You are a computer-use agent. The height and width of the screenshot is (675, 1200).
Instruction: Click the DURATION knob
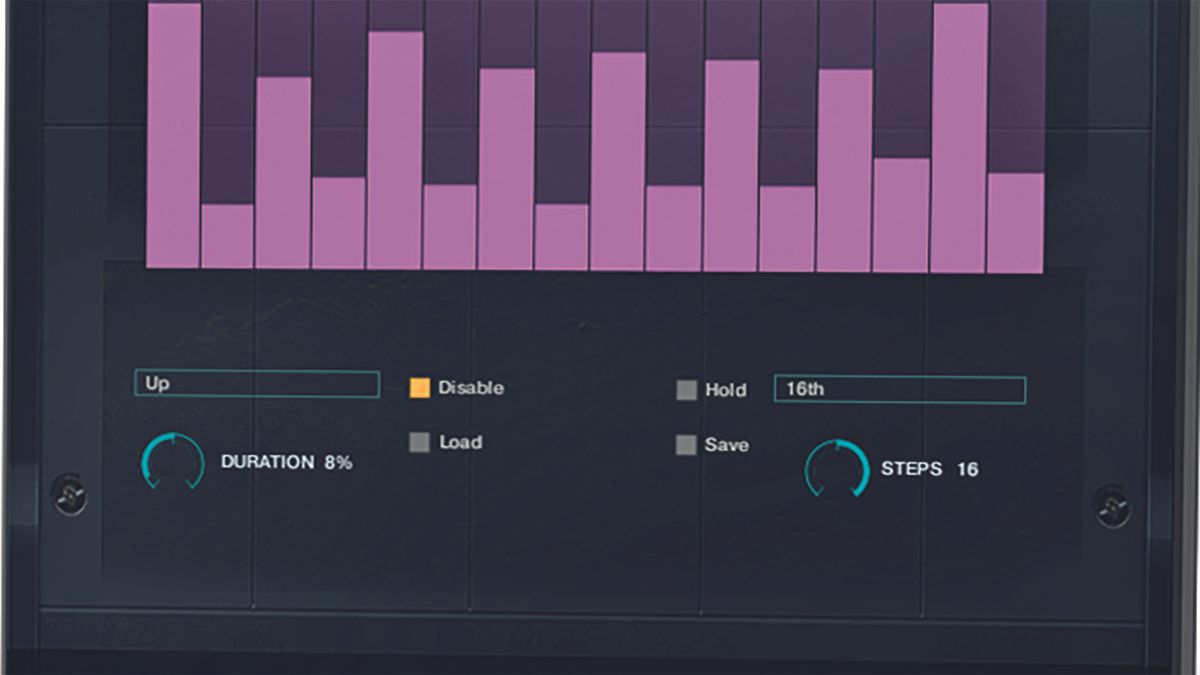point(172,463)
